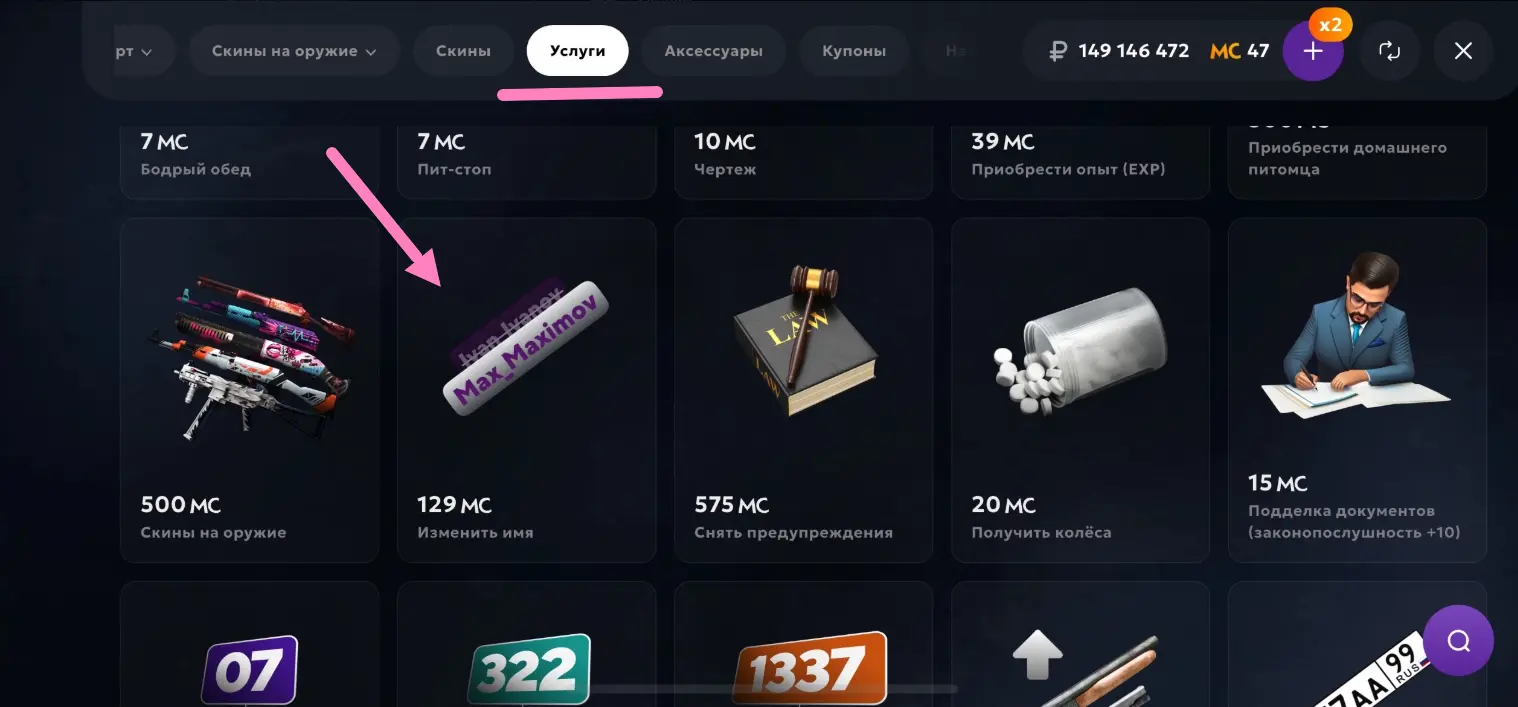Screen dimensions: 1518x707
Task: Click the purple plus add-funds button
Action: pos(1313,51)
